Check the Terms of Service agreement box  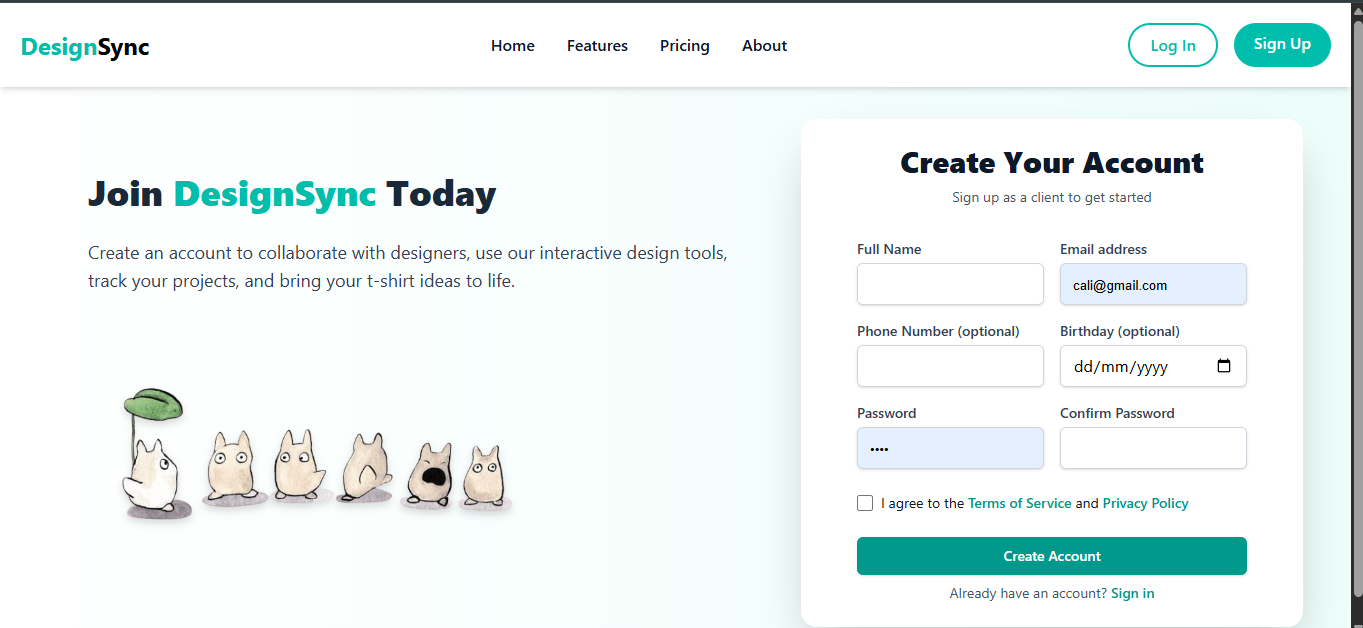pyautogui.click(x=865, y=503)
